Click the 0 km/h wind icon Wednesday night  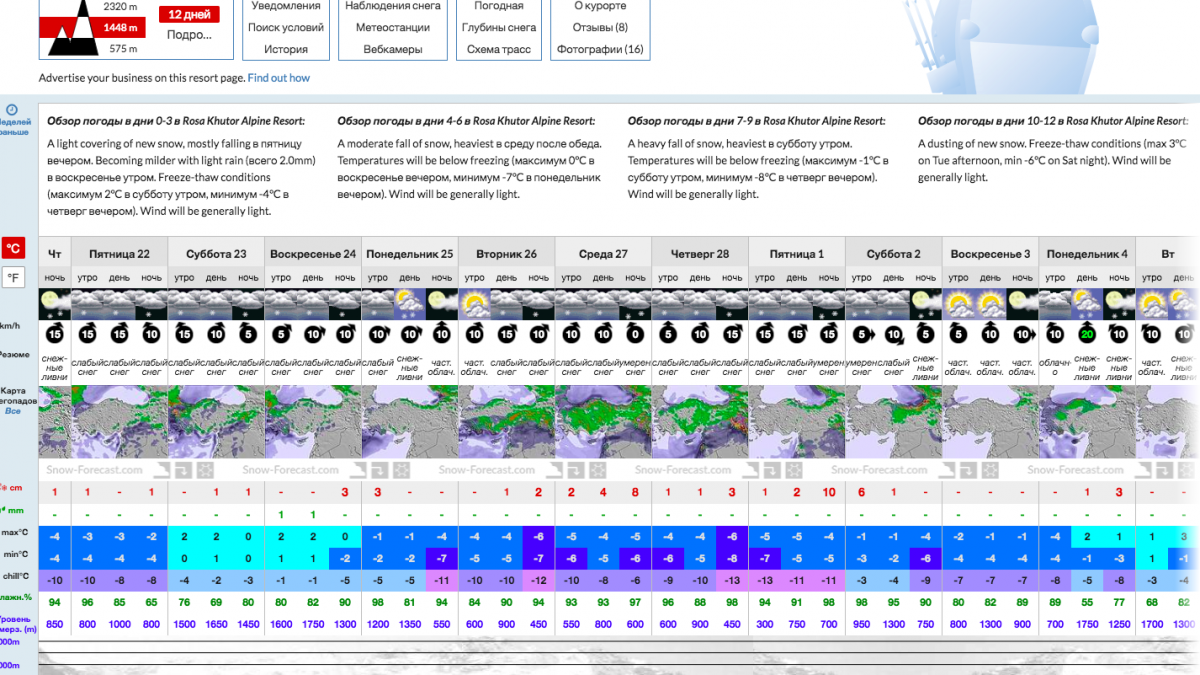pyautogui.click(x=635, y=335)
